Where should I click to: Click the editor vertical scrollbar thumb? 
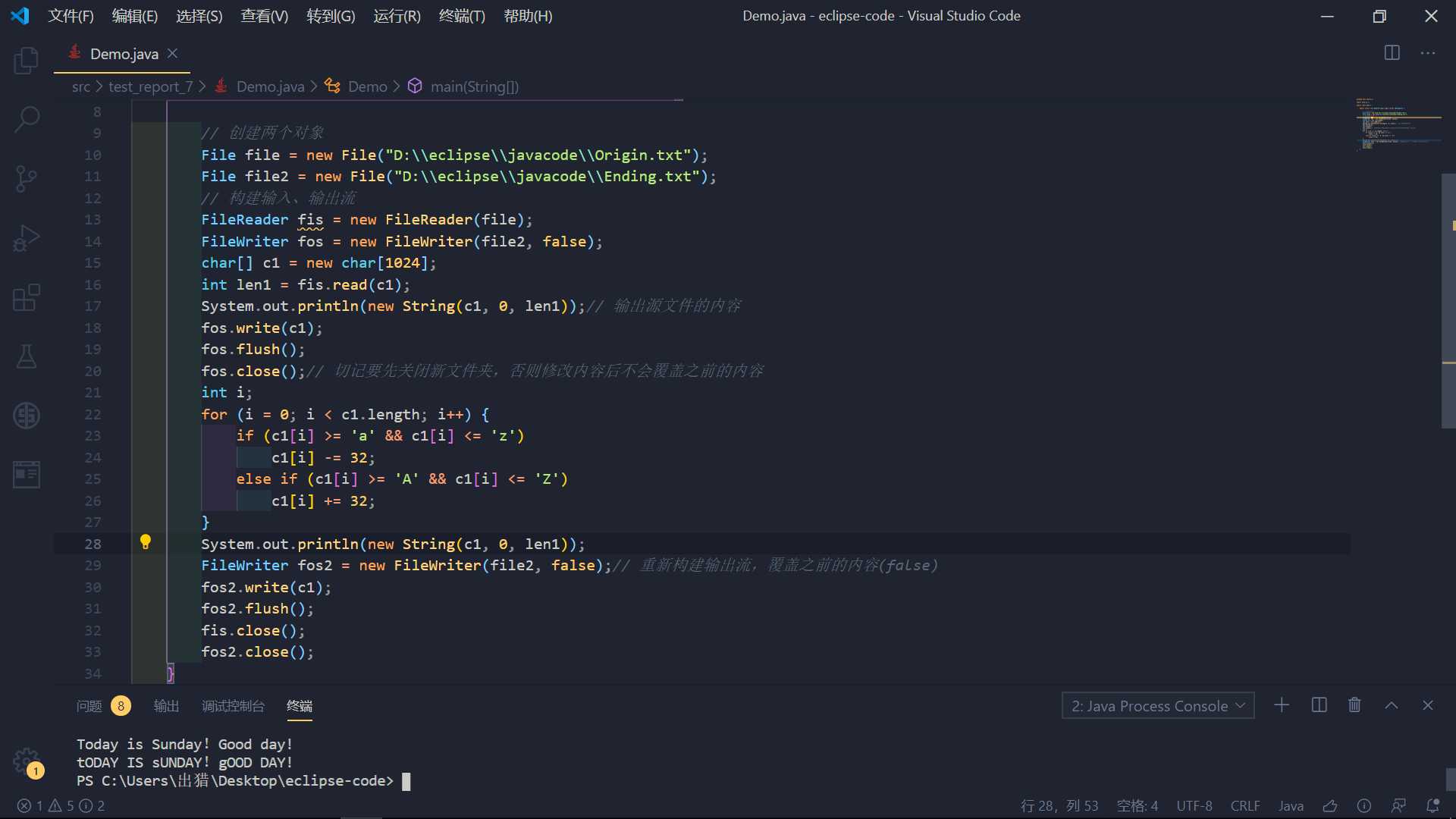click(x=1448, y=300)
